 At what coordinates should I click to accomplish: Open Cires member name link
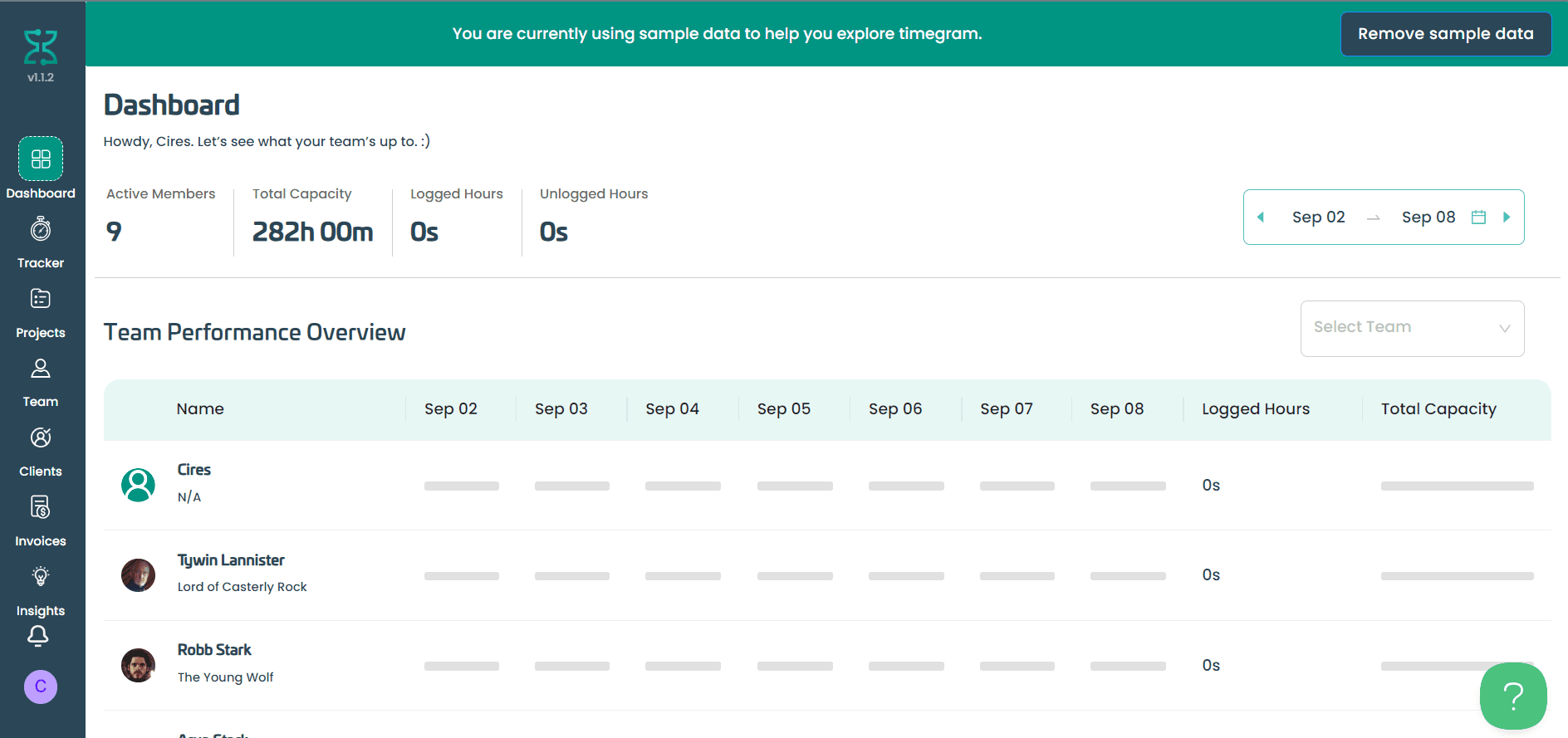tap(194, 470)
